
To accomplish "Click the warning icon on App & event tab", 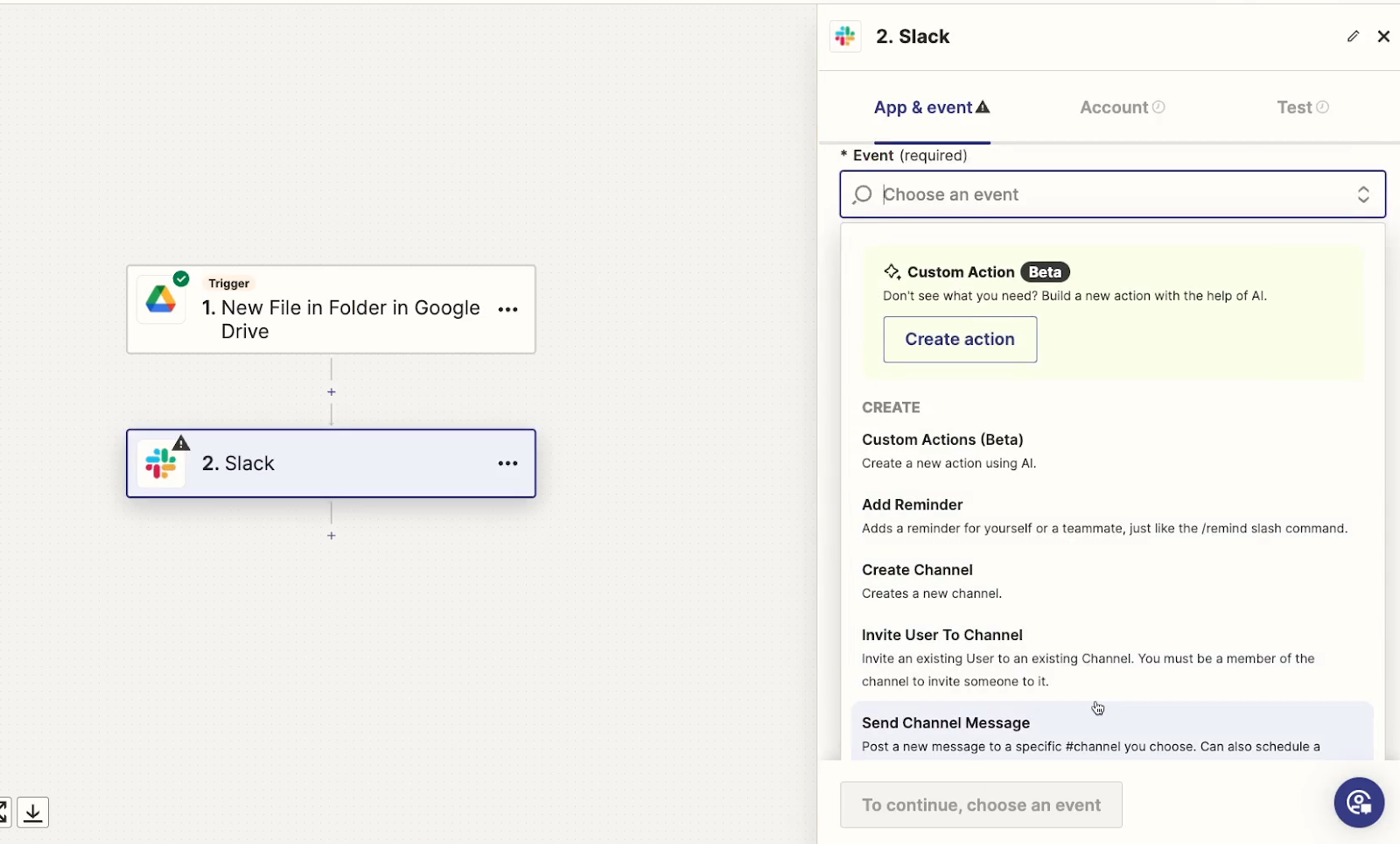I will 983,107.
